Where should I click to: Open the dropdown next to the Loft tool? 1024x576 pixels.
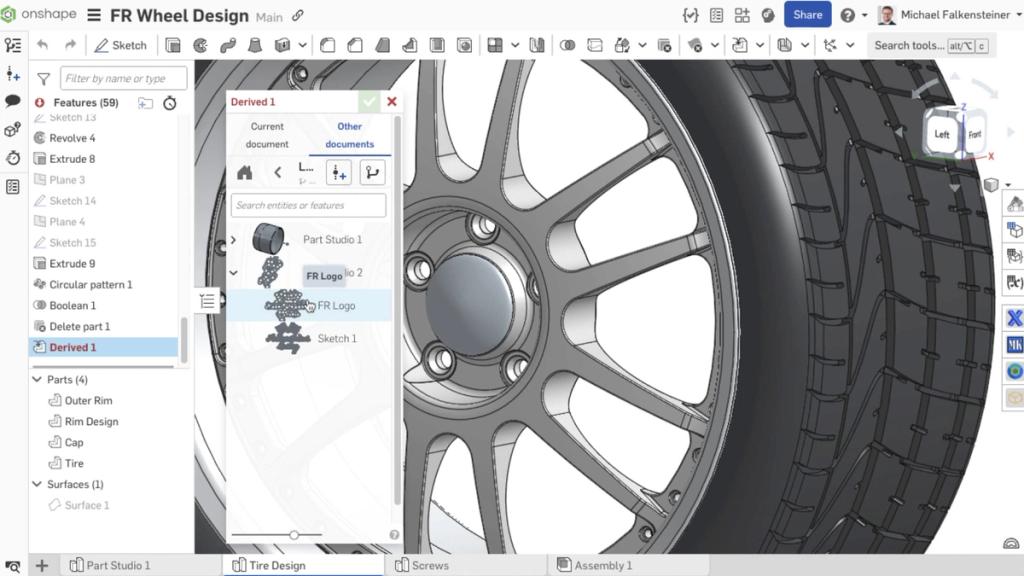coord(303,45)
